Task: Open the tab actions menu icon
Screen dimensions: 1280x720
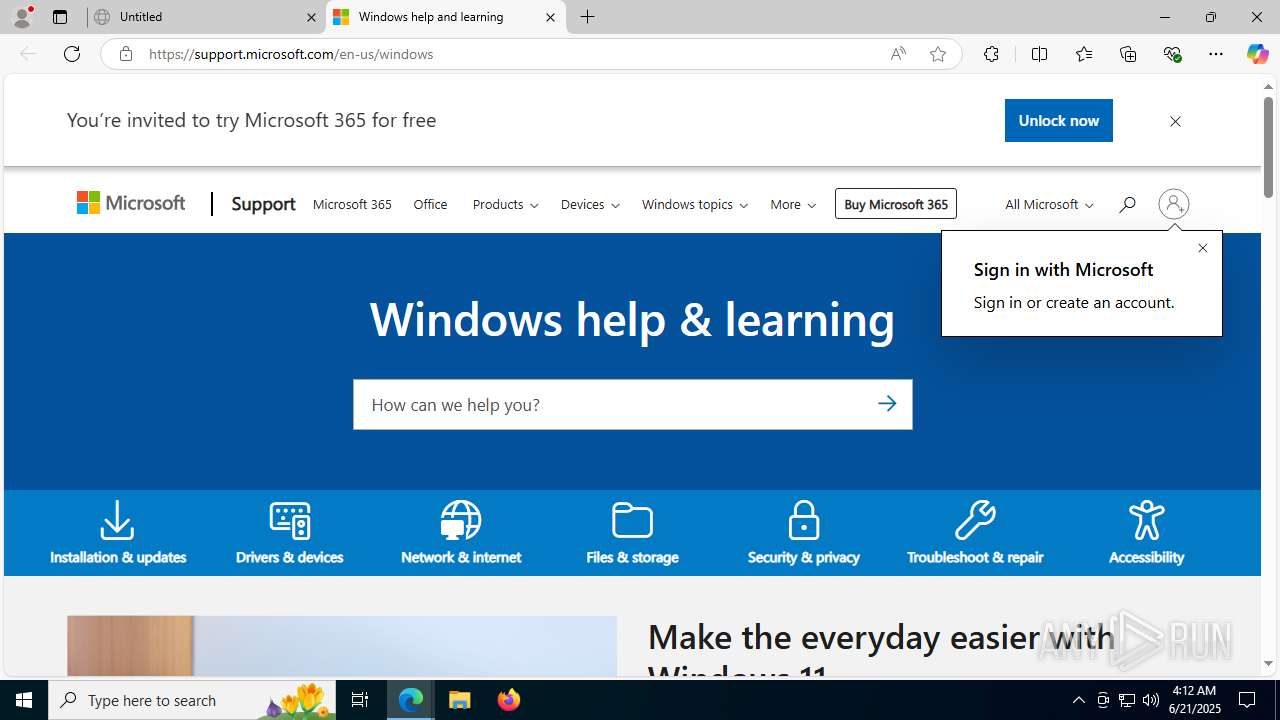Action: (60, 17)
